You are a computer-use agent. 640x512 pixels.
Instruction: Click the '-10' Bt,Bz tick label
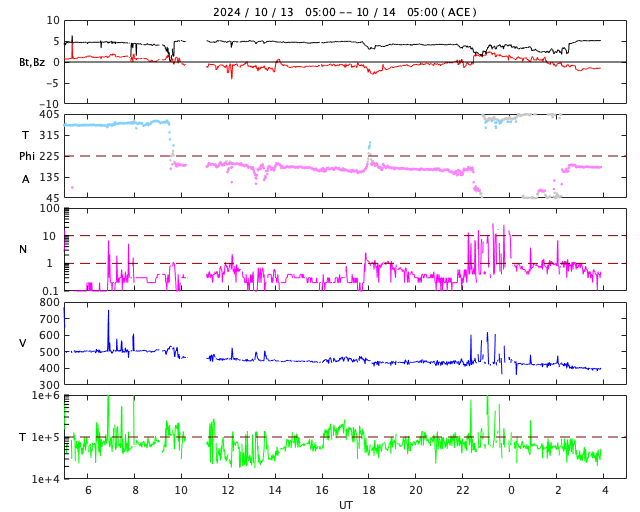(x=50, y=104)
